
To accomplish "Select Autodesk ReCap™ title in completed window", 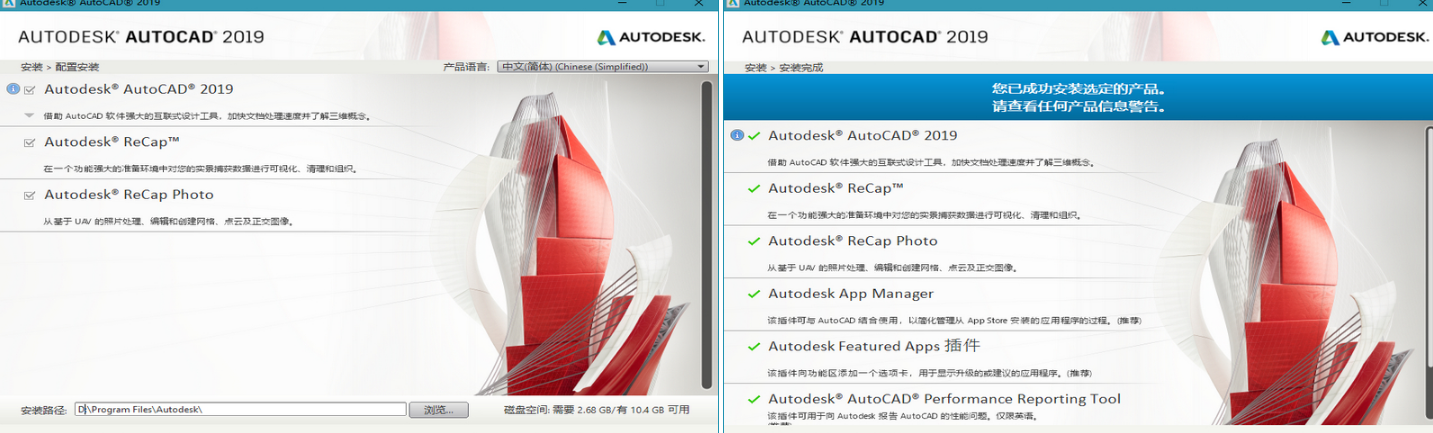I will (836, 188).
